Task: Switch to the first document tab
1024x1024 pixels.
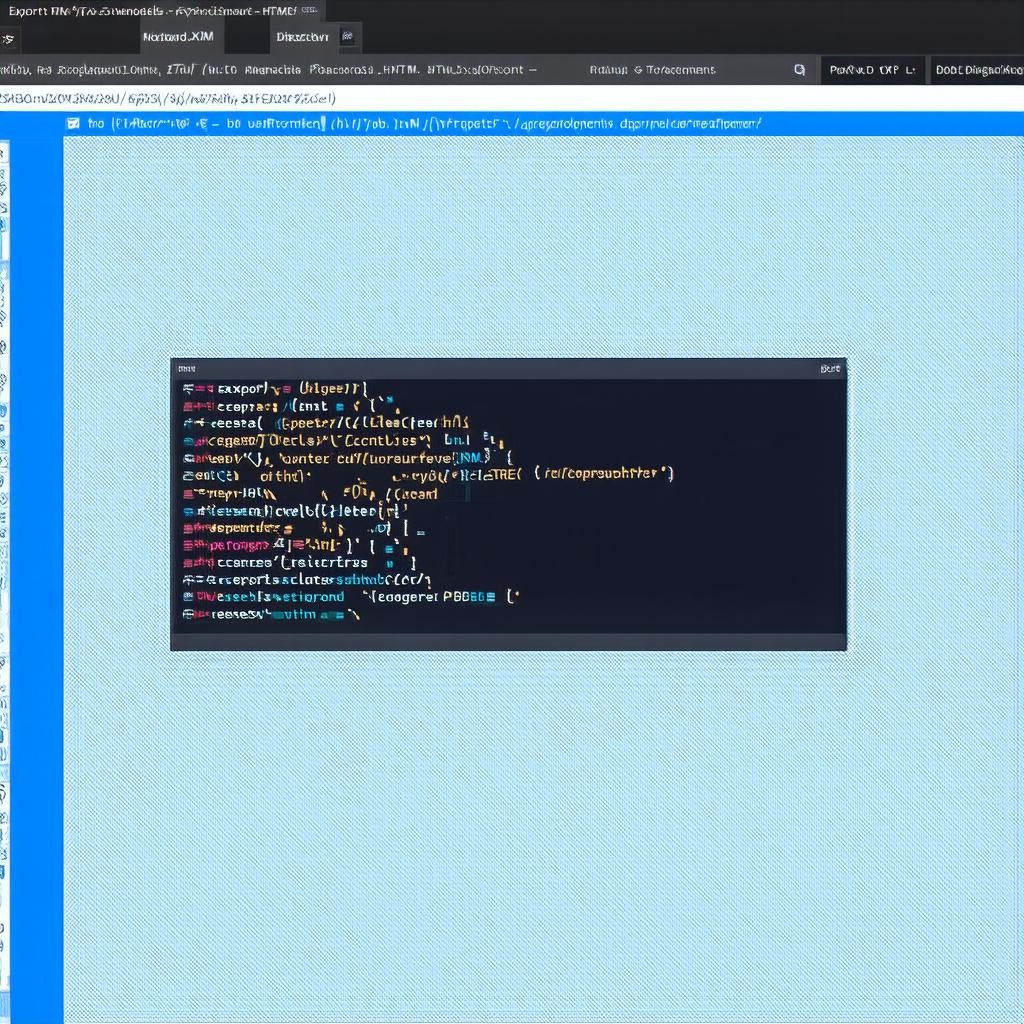Action: (x=178, y=37)
